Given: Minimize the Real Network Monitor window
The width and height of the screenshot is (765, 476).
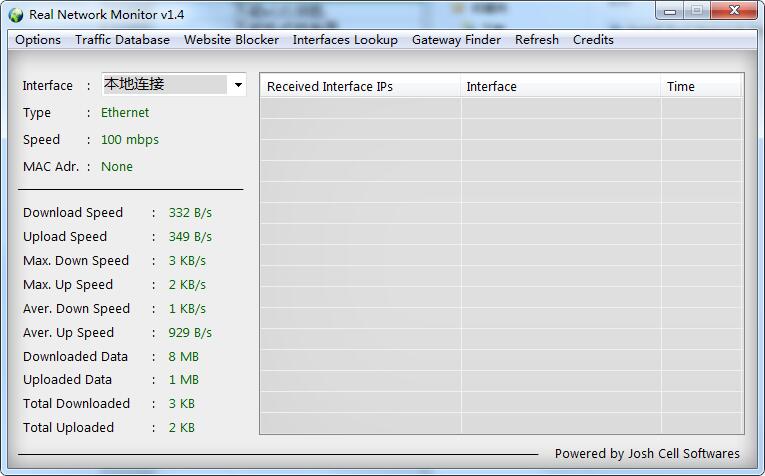Looking at the screenshot, I should (x=669, y=11).
